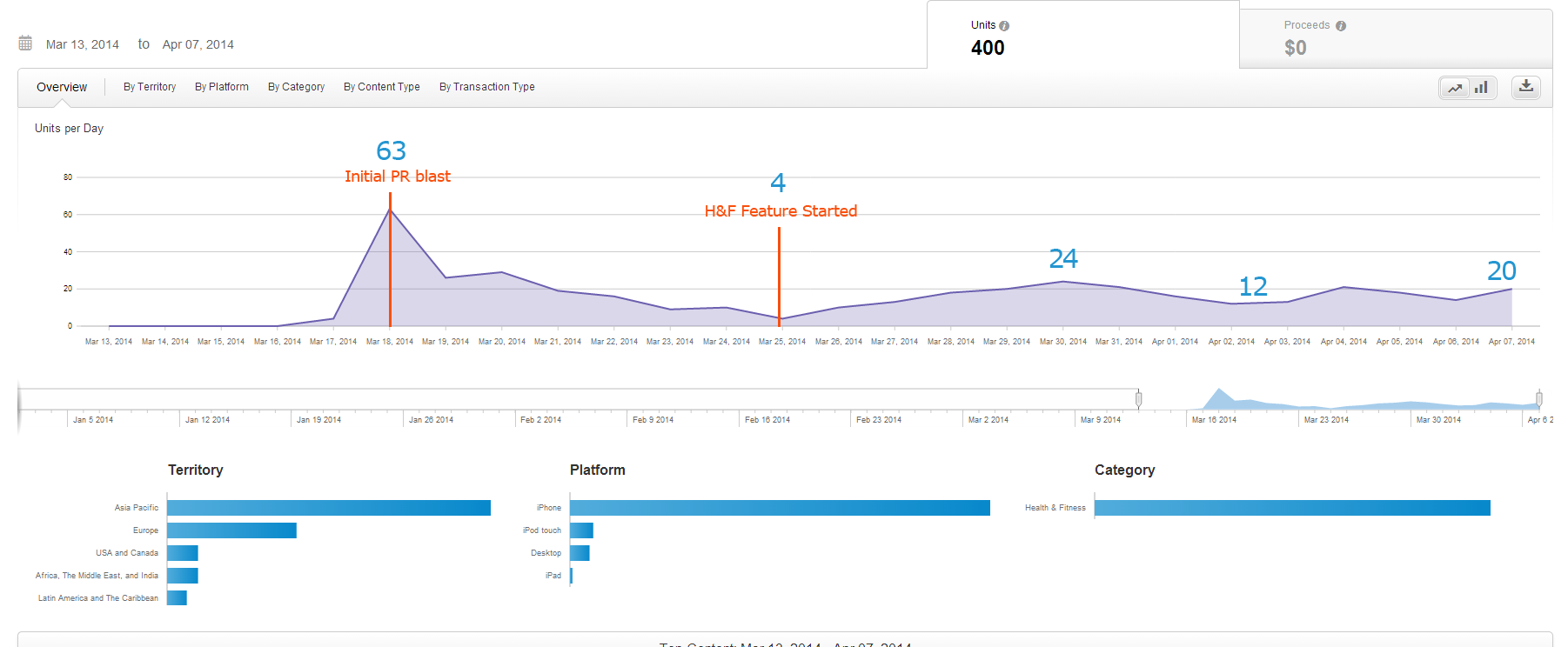Image resolution: width=1568 pixels, height=647 pixels.
Task: Click the calendar icon beside the date range
Action: (25, 43)
